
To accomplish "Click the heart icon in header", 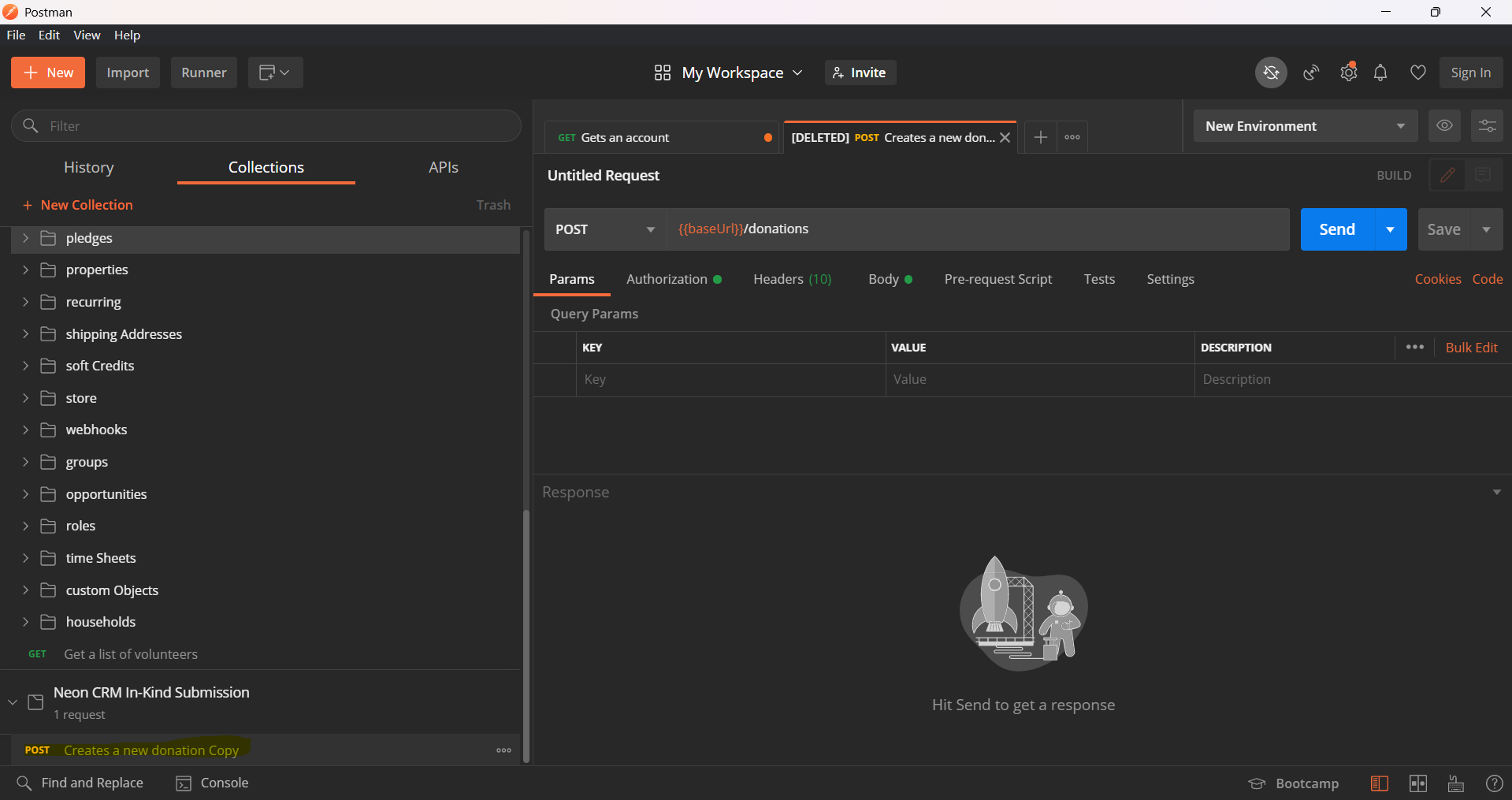I will (1418, 73).
